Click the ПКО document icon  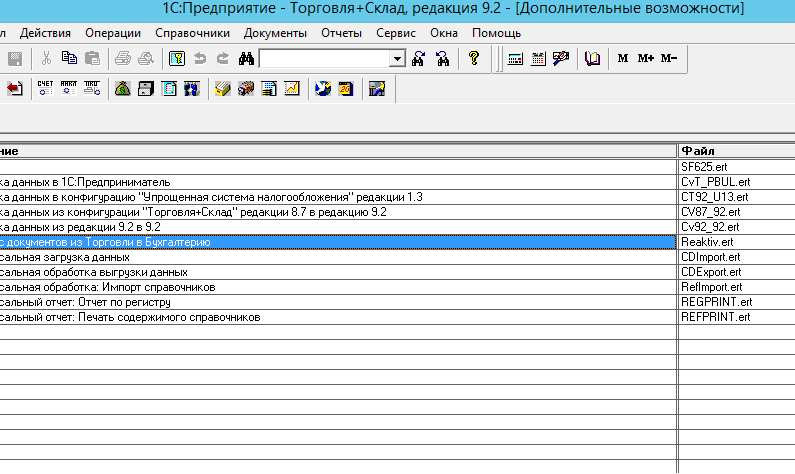coord(92,89)
